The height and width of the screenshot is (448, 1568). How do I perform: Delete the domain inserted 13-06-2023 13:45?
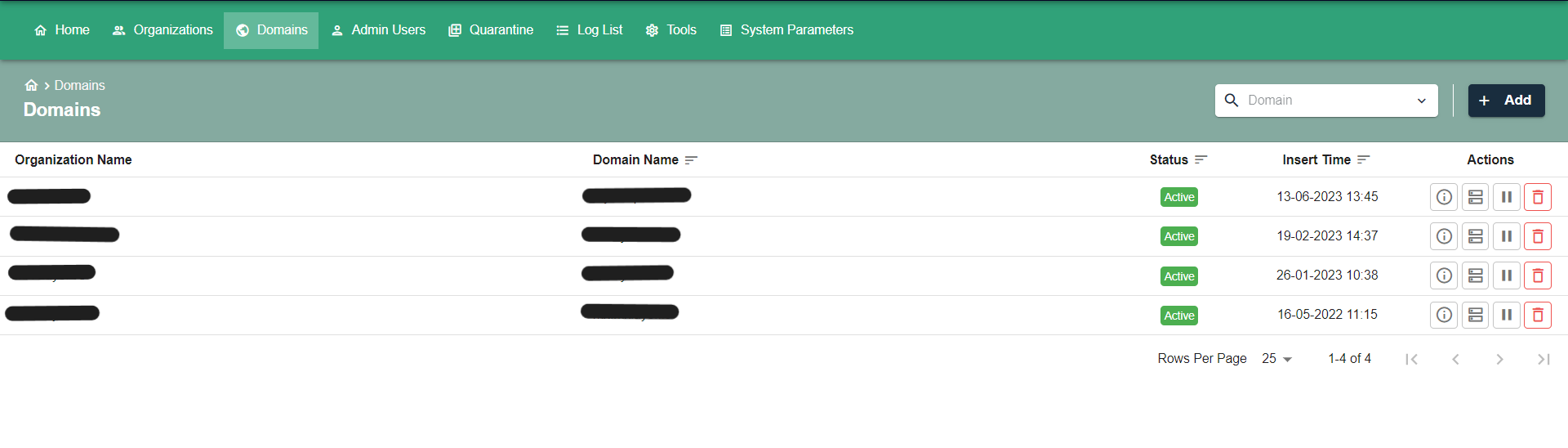click(x=1538, y=197)
